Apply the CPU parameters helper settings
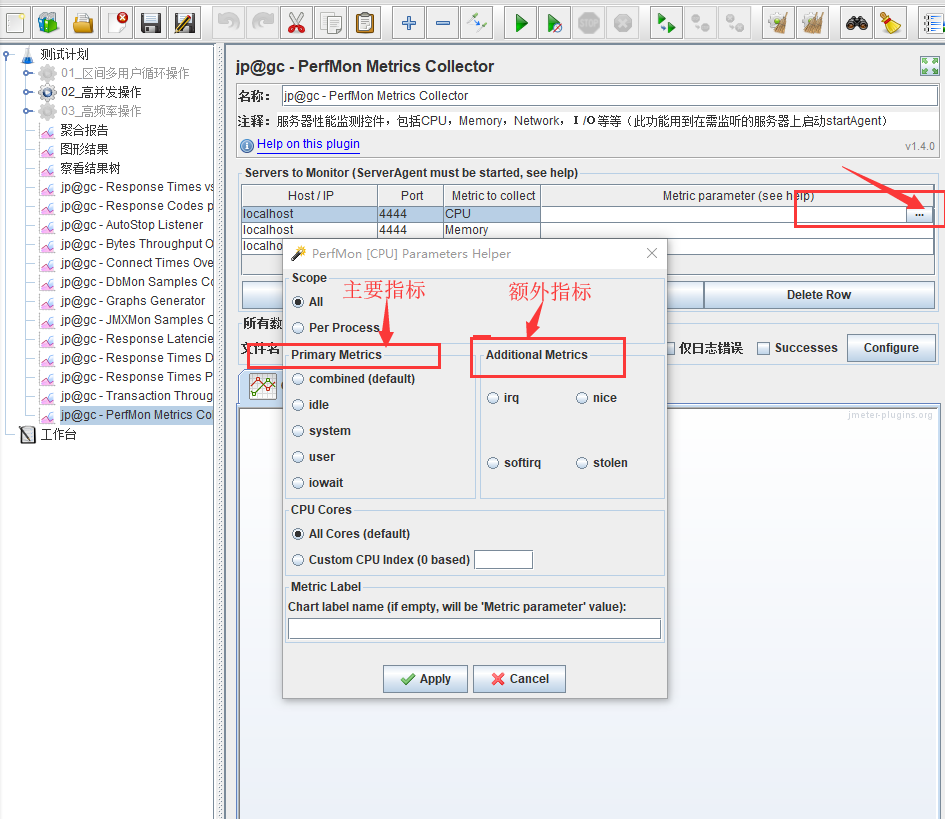The image size is (945, 819). 425,678
